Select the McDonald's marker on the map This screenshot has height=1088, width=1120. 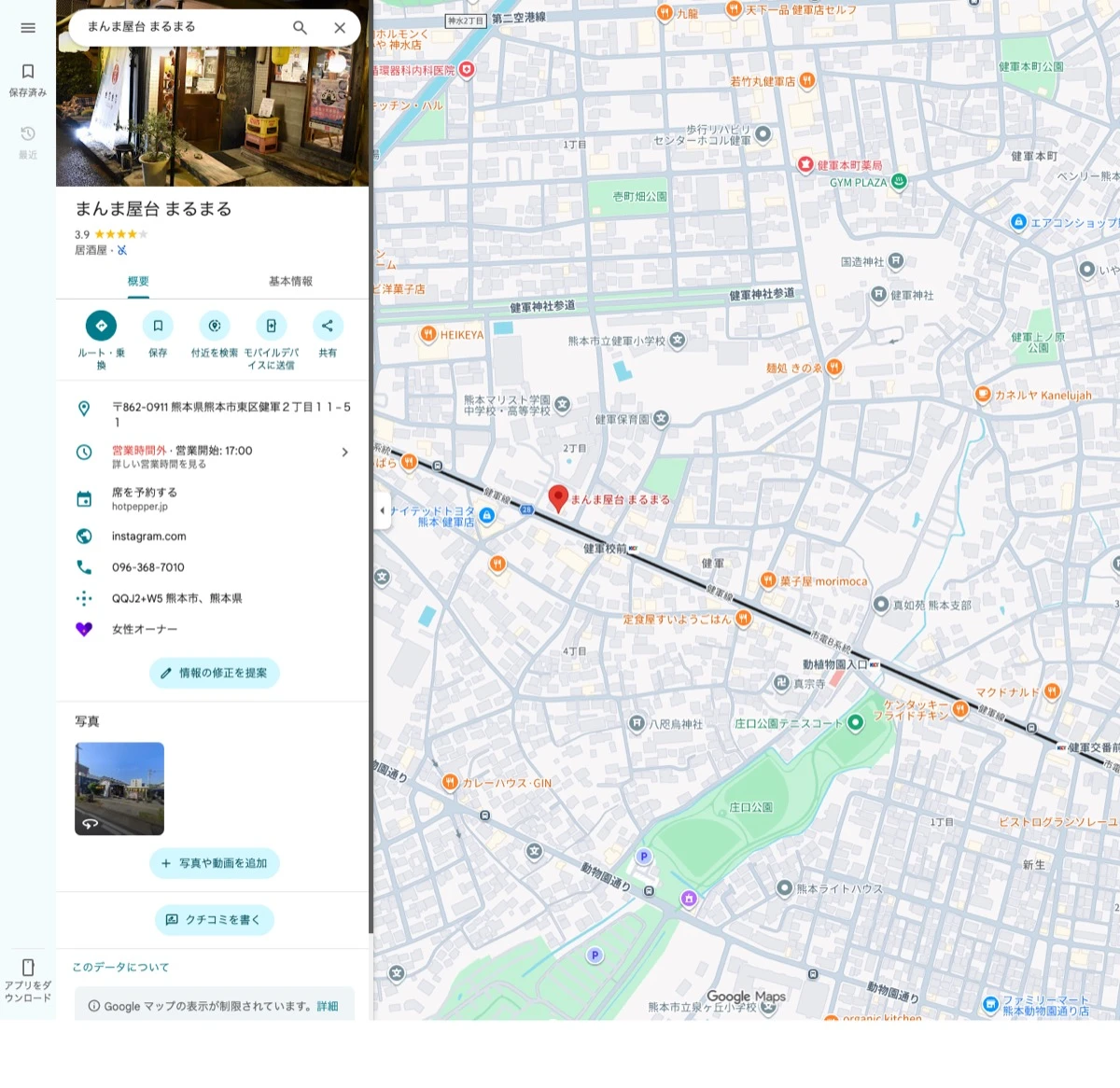tap(1051, 691)
